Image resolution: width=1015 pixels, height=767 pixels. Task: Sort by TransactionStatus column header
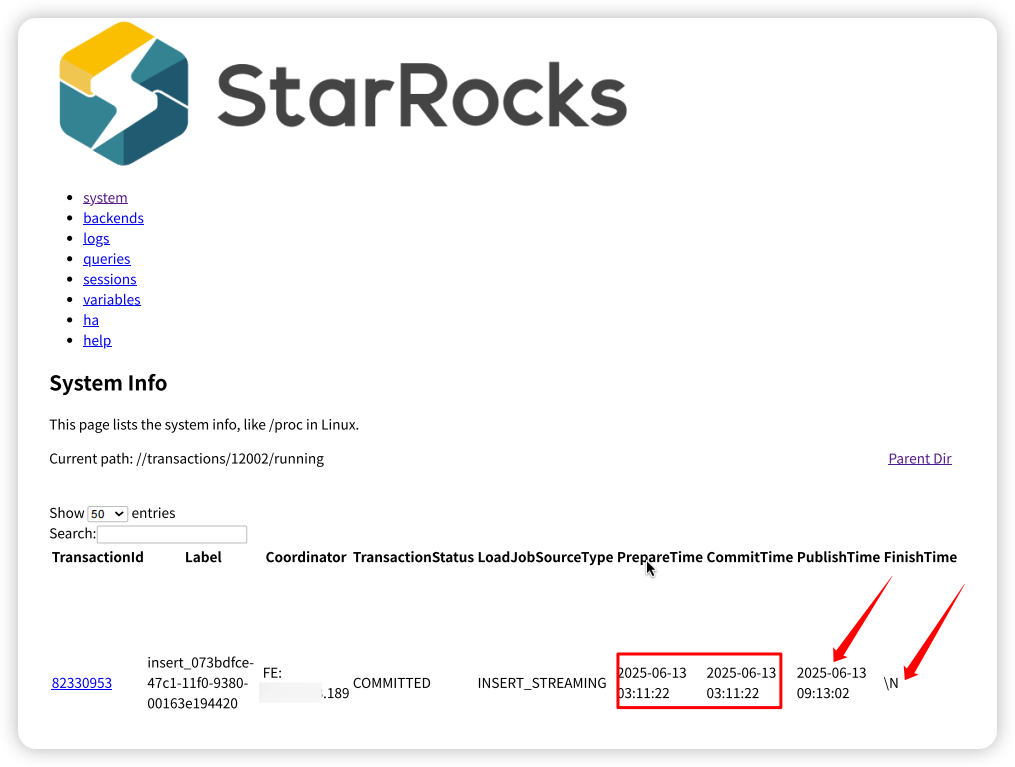coord(413,557)
